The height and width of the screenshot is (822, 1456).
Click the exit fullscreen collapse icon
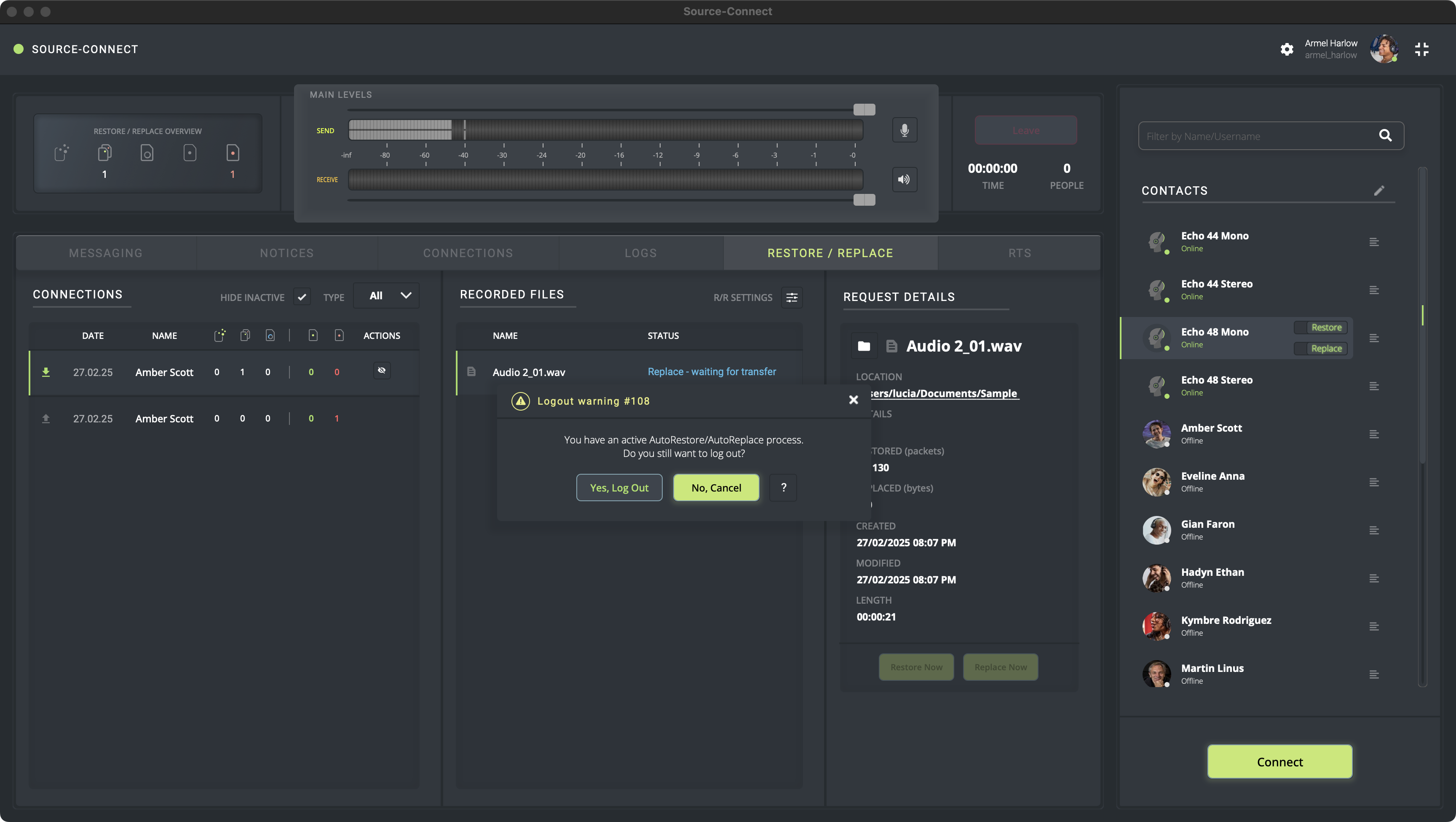1421,49
